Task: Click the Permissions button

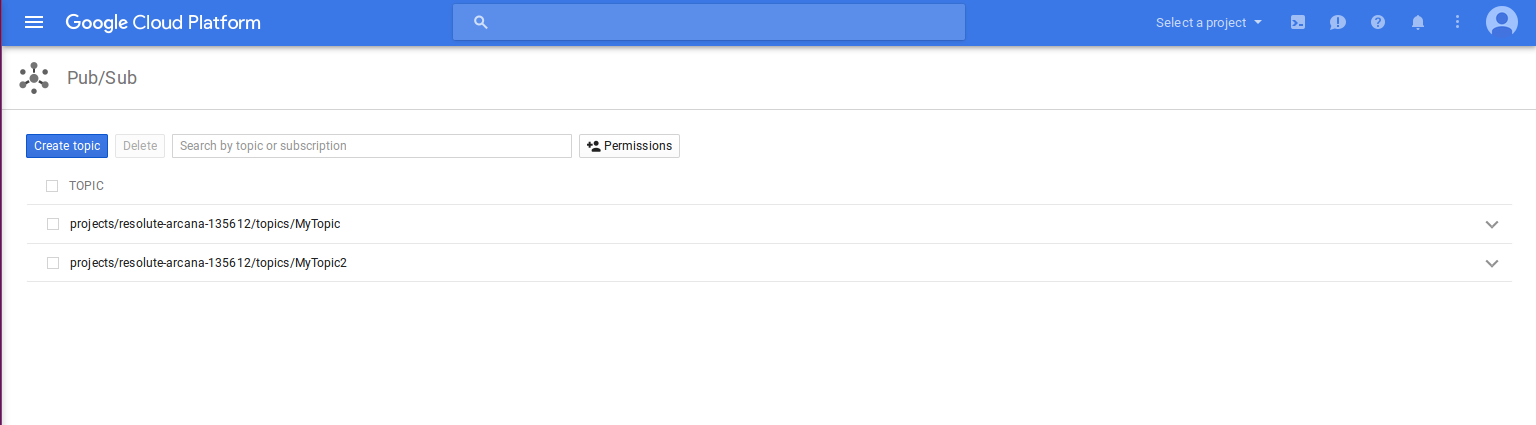Action: tap(629, 146)
